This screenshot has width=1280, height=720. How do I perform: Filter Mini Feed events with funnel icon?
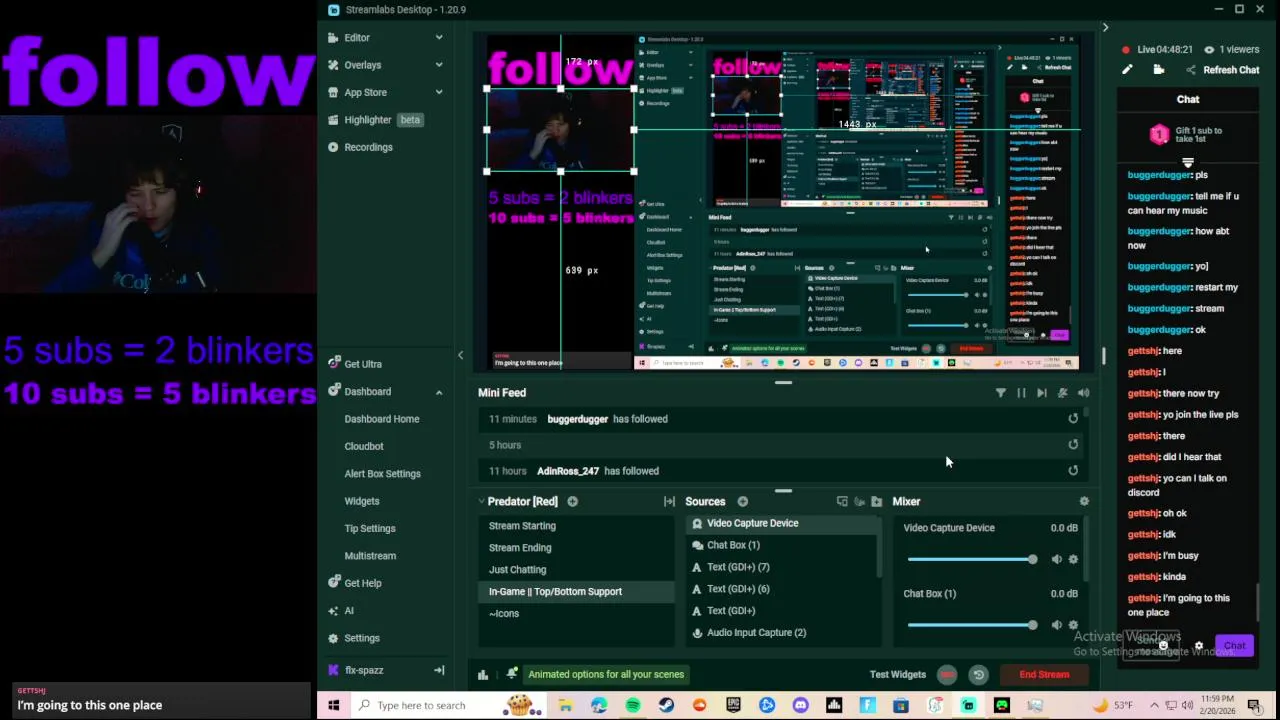pyautogui.click(x=1000, y=393)
